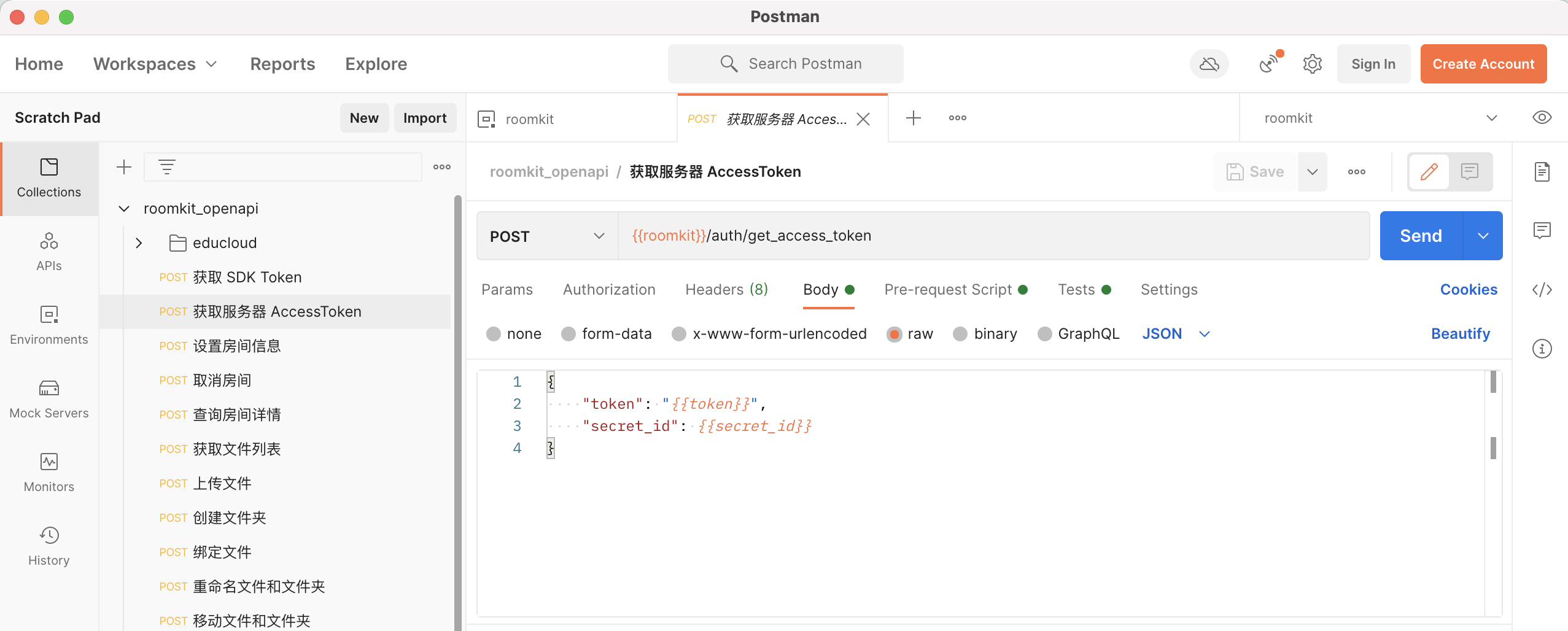Screen dimensions: 1568x631
Task: Select GraphQL as body format
Action: click(1045, 333)
